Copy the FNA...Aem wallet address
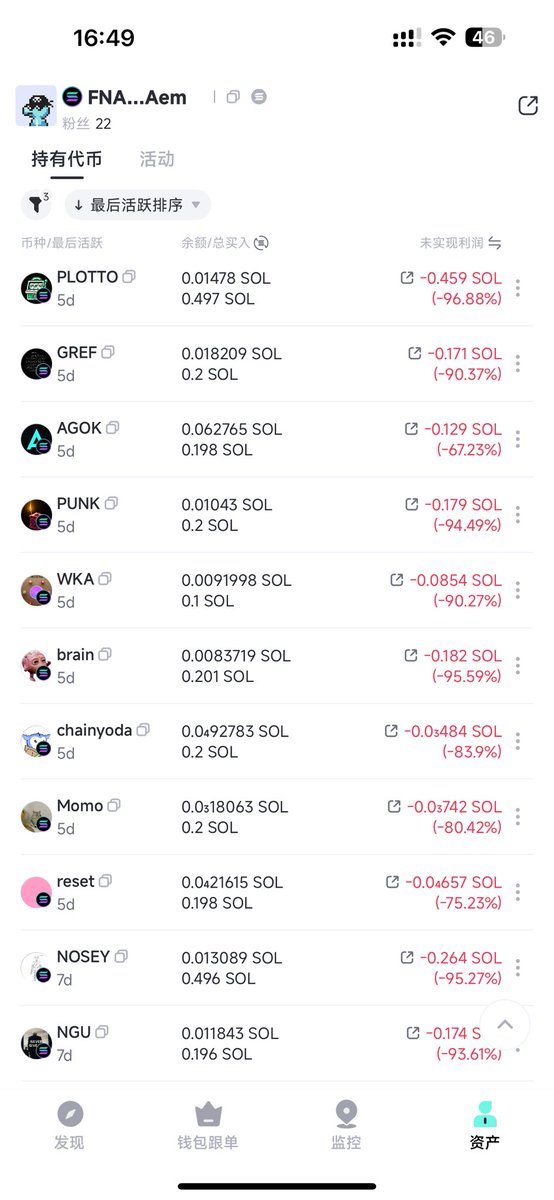The image size is (554, 1200). tap(233, 97)
